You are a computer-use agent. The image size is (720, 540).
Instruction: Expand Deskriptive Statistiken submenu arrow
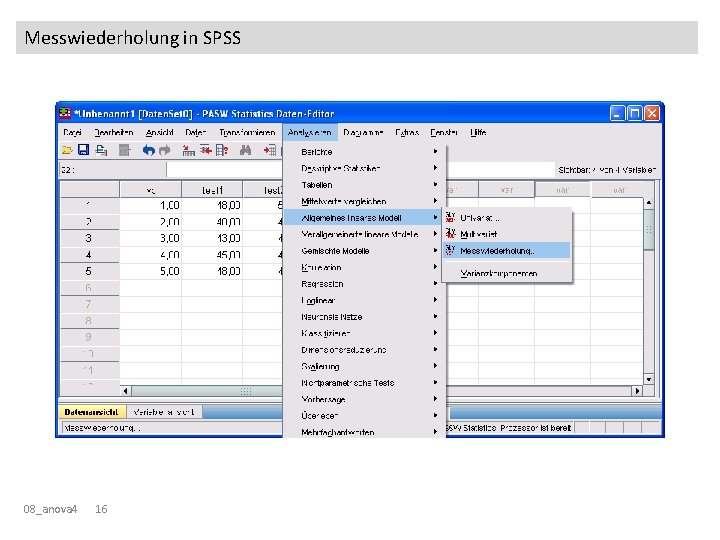point(435,168)
